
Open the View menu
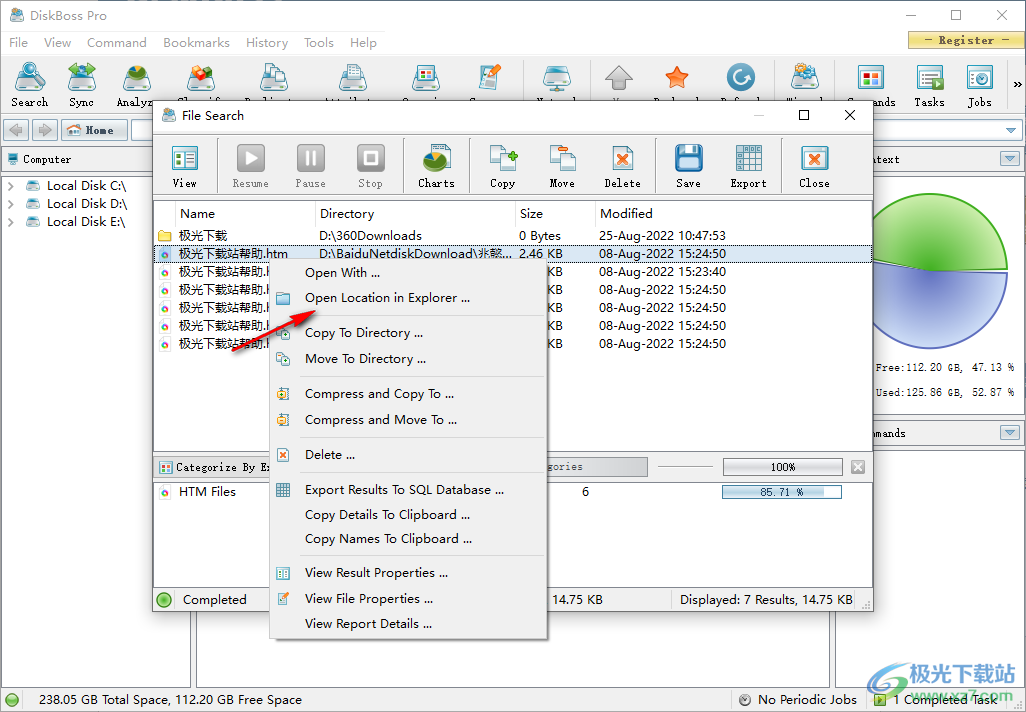(58, 43)
